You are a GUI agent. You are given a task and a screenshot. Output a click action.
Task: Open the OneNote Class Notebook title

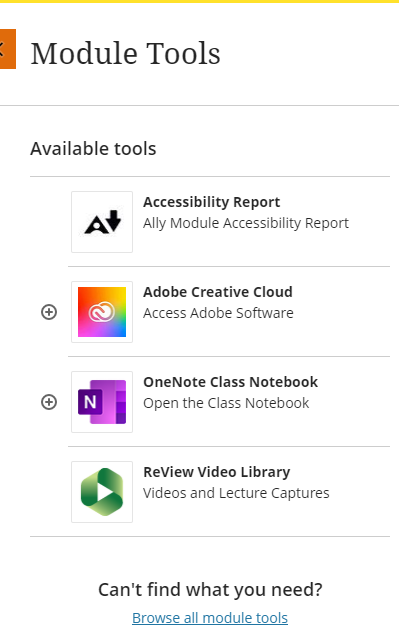click(x=230, y=382)
